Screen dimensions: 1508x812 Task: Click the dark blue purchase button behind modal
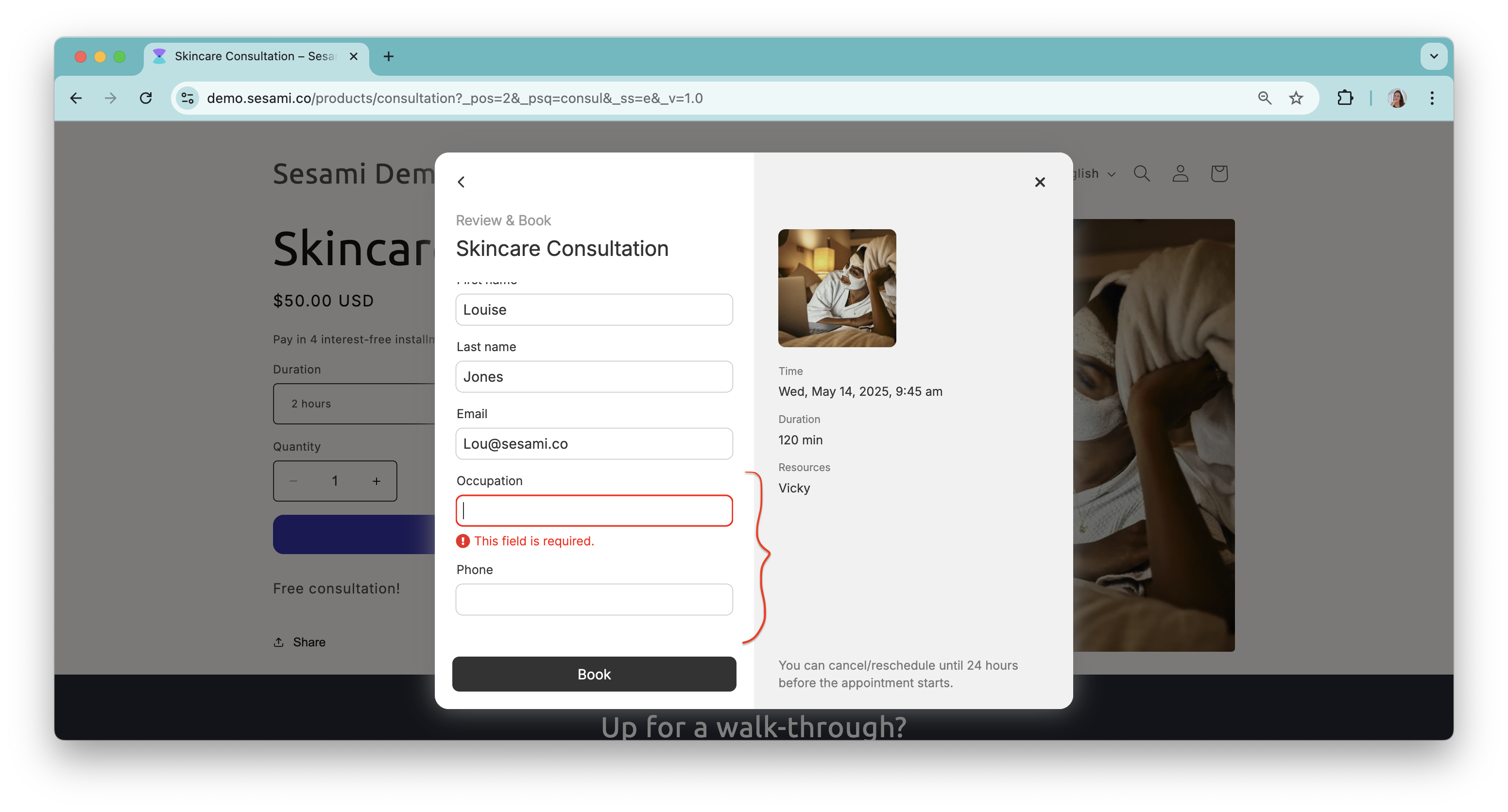coord(354,534)
